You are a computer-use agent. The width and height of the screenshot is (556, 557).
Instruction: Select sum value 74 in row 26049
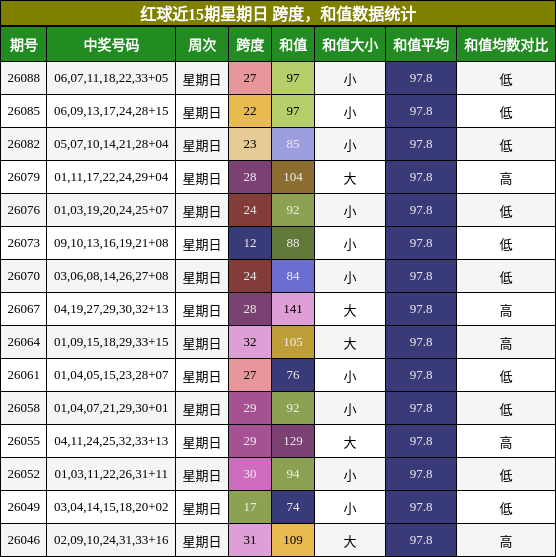pyautogui.click(x=293, y=507)
